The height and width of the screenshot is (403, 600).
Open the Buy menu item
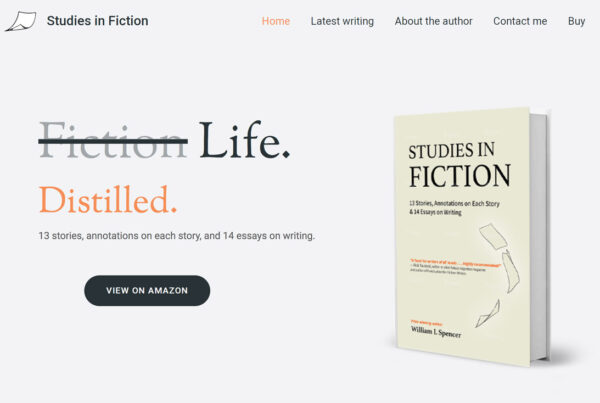point(576,21)
